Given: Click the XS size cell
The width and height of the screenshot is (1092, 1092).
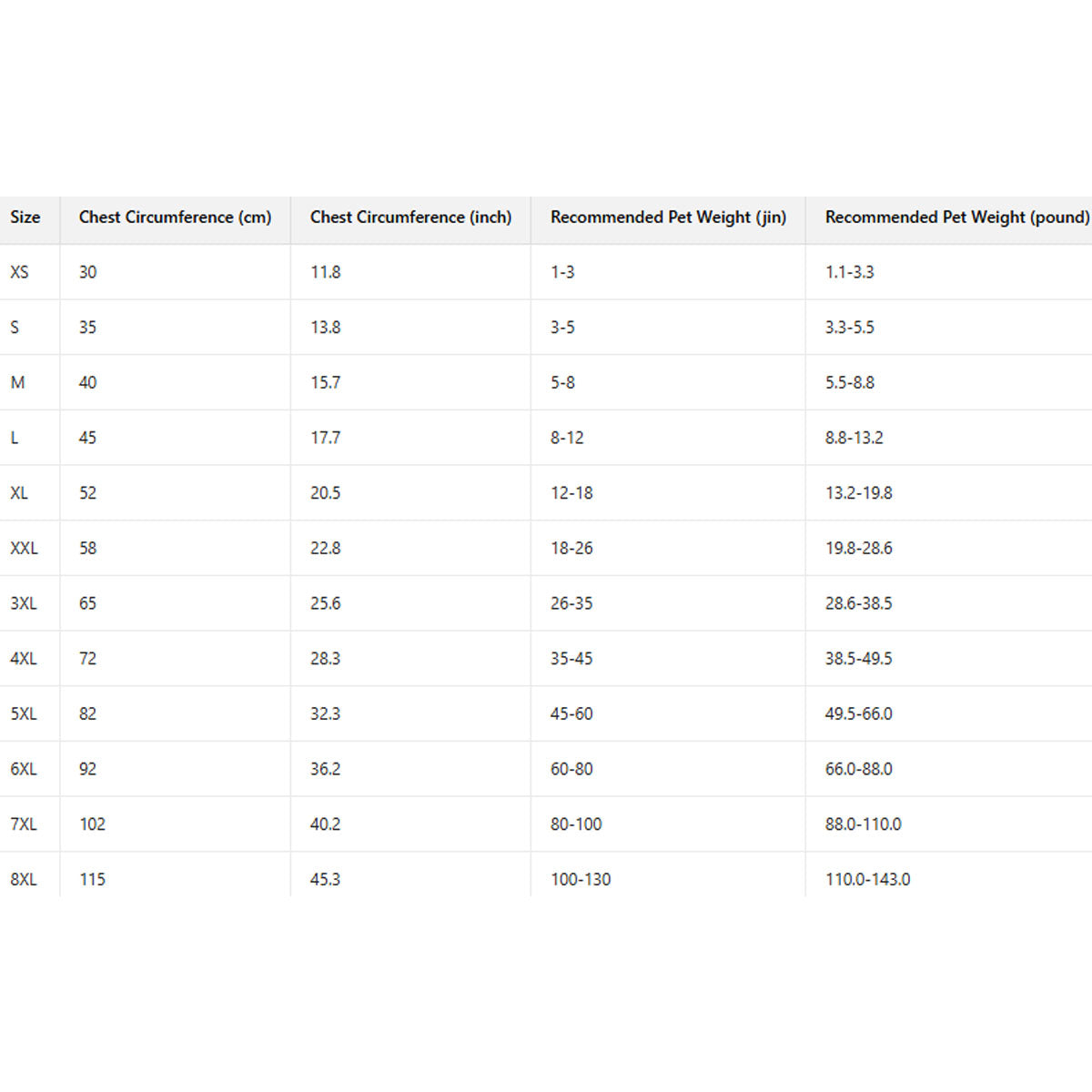Looking at the screenshot, I should [19, 272].
